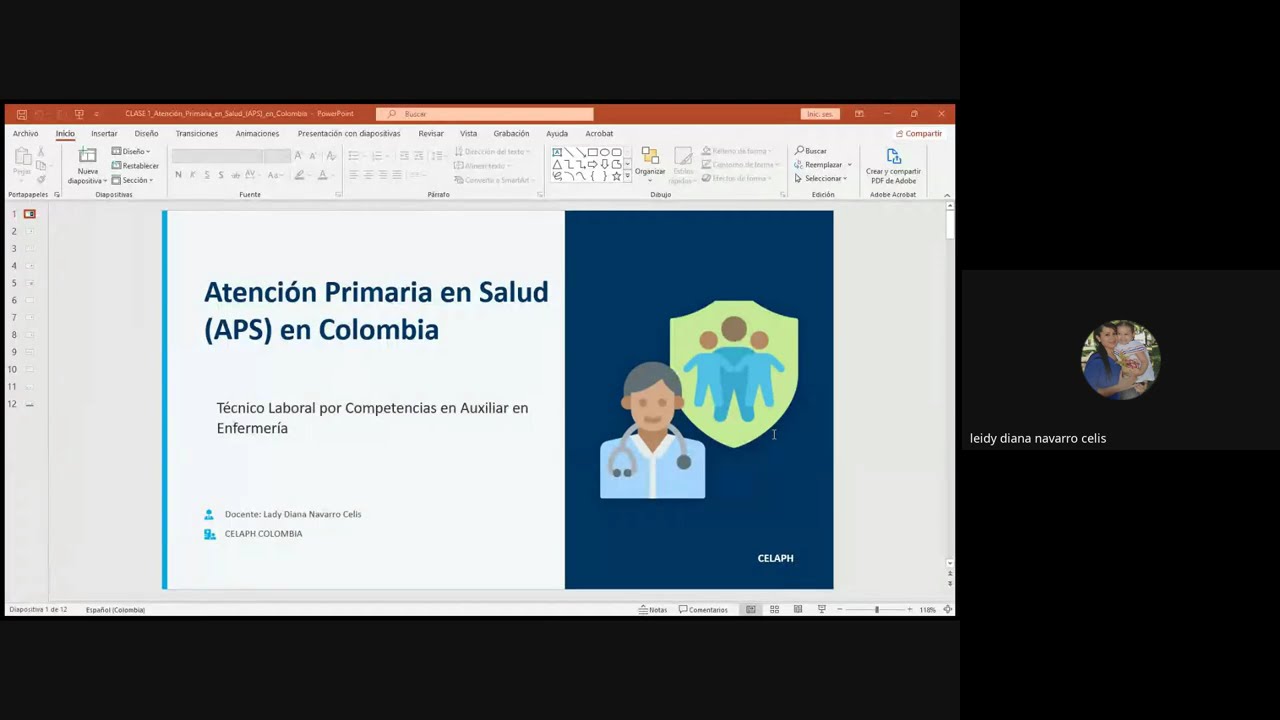Image resolution: width=1280 pixels, height=720 pixels.
Task: Toggle text shadow S button
Action: tap(221, 175)
